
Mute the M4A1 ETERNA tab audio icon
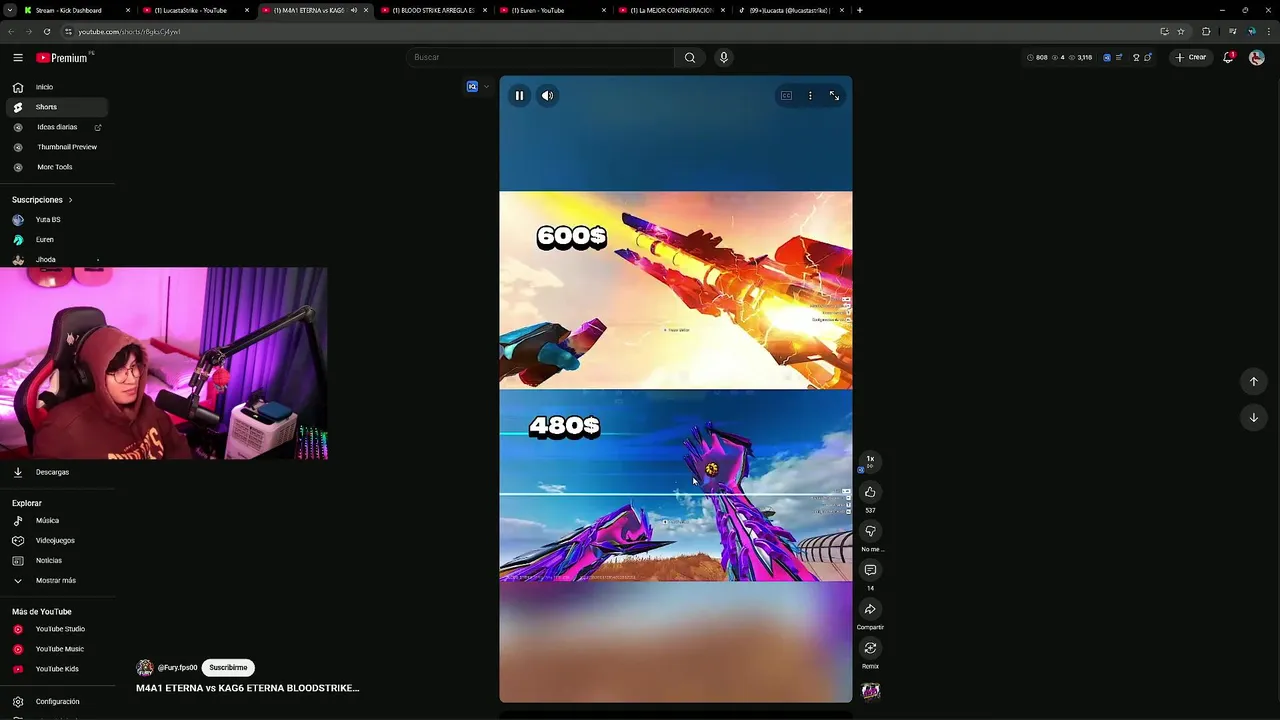coord(353,10)
